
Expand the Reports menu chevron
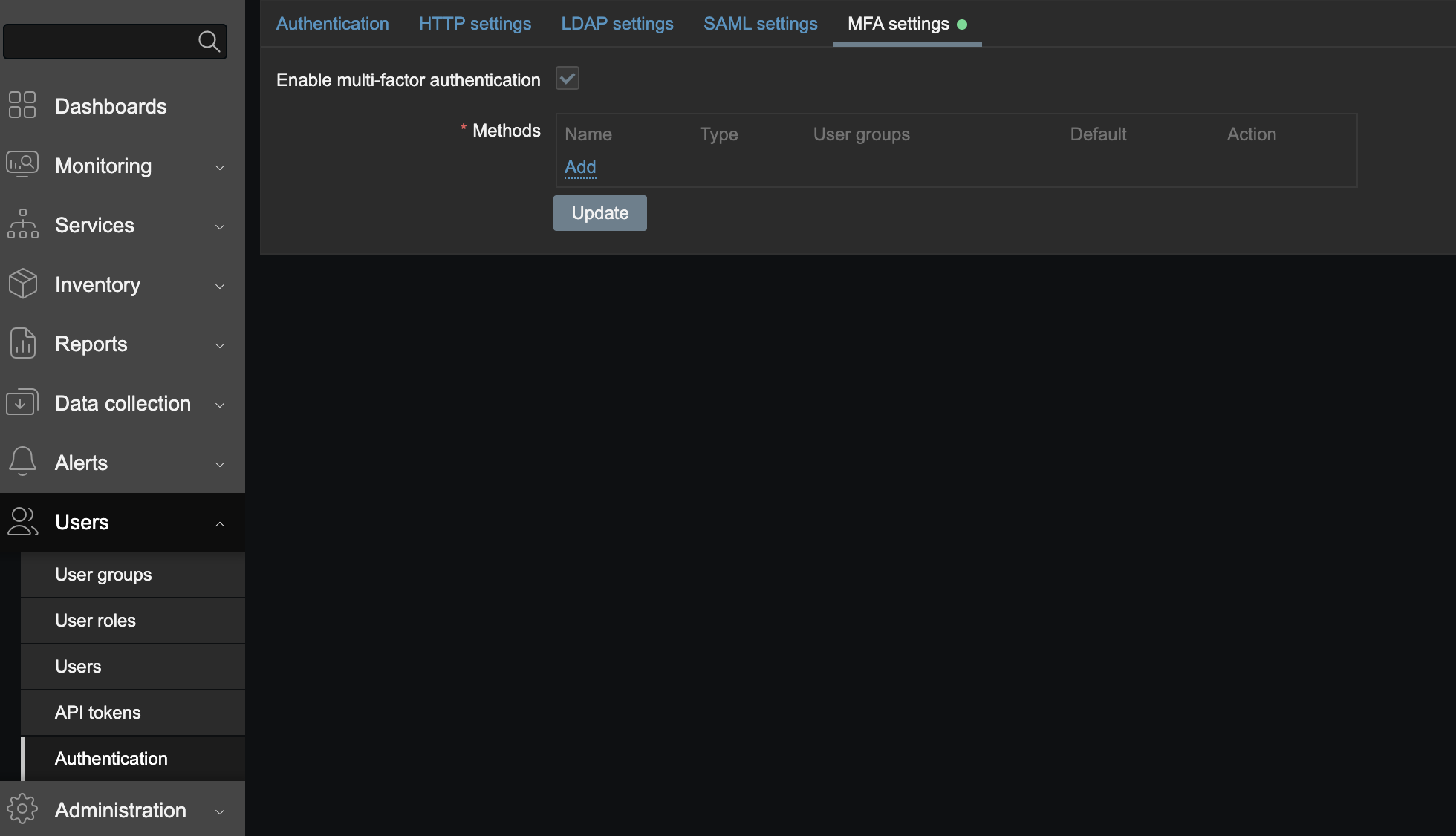[x=220, y=346]
